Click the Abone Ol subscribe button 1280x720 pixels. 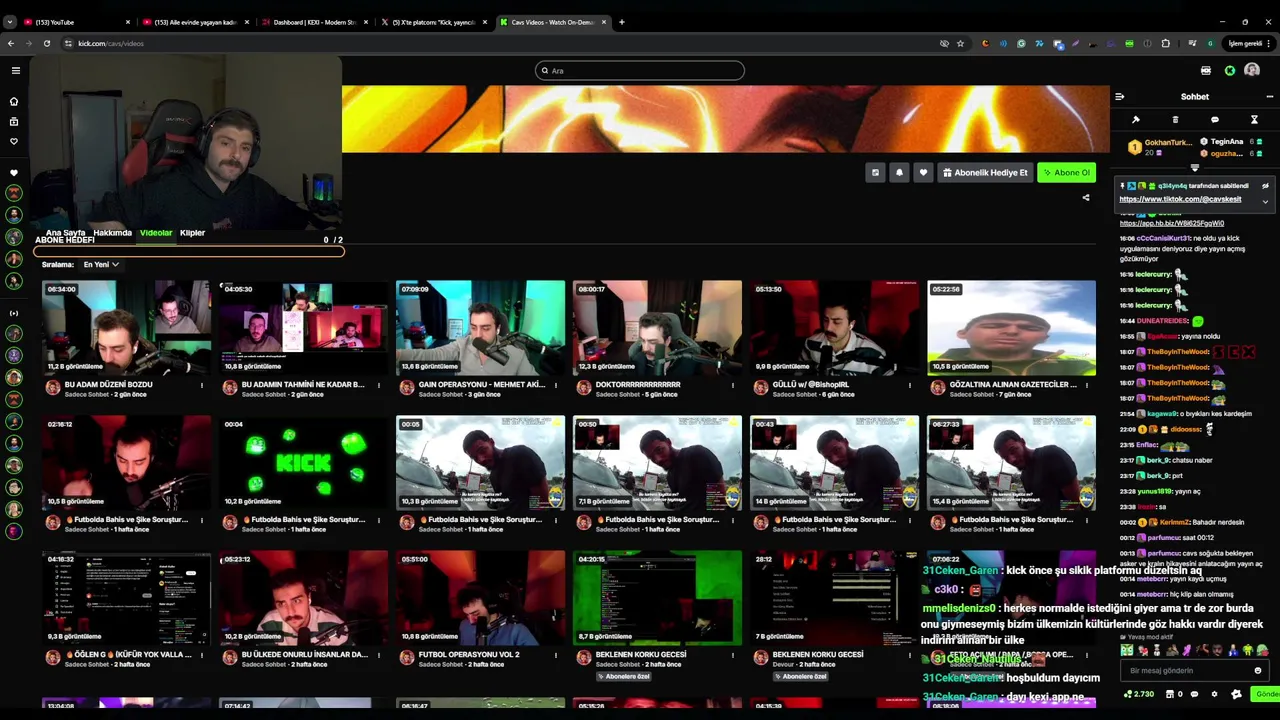click(1066, 172)
